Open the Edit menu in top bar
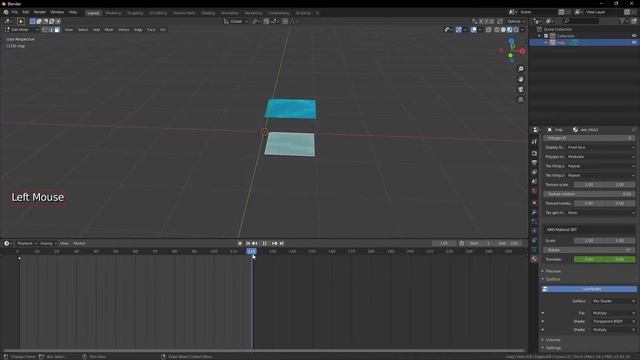 point(26,12)
